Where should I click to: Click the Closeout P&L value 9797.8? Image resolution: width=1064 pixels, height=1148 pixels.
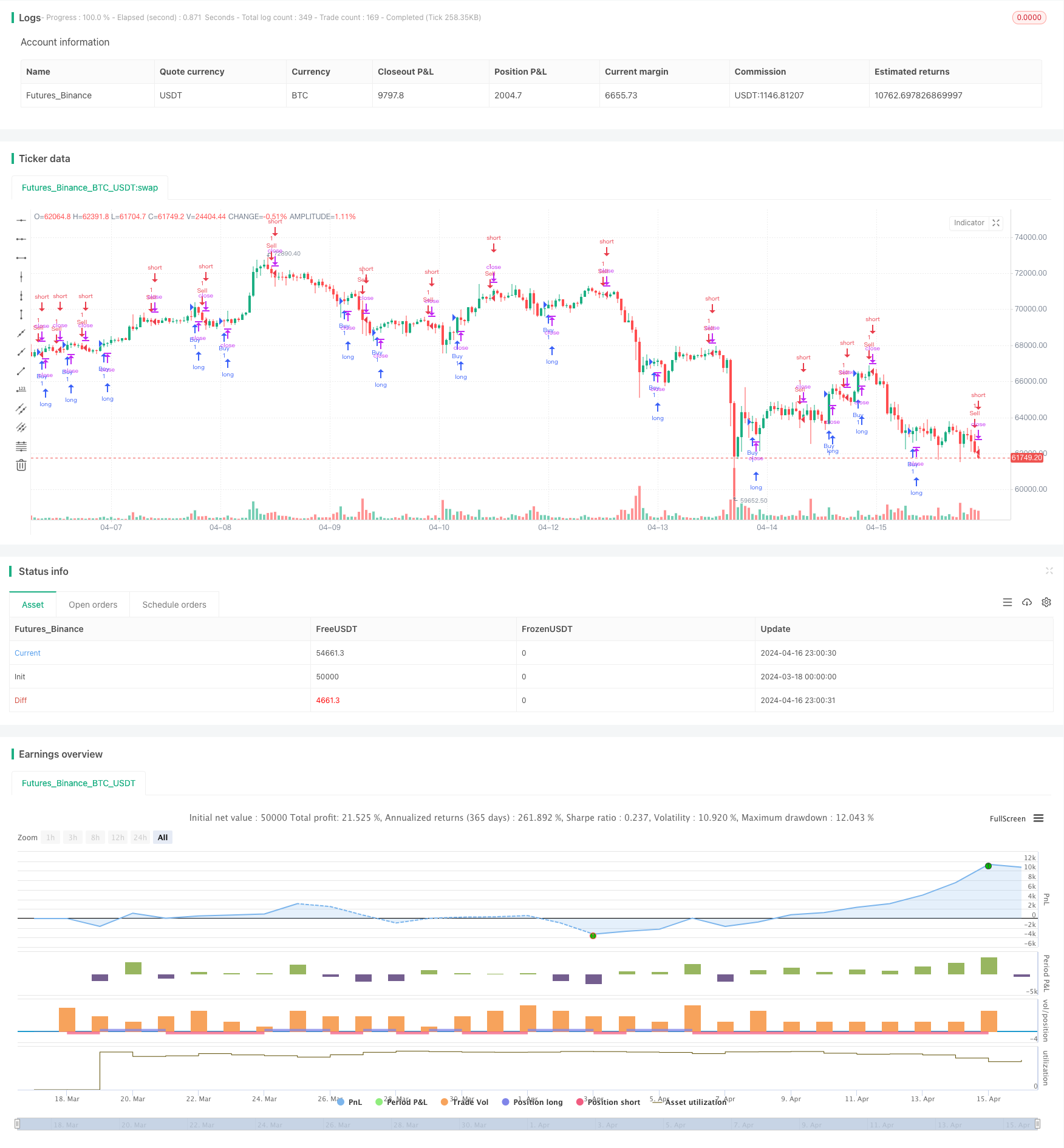[x=390, y=95]
